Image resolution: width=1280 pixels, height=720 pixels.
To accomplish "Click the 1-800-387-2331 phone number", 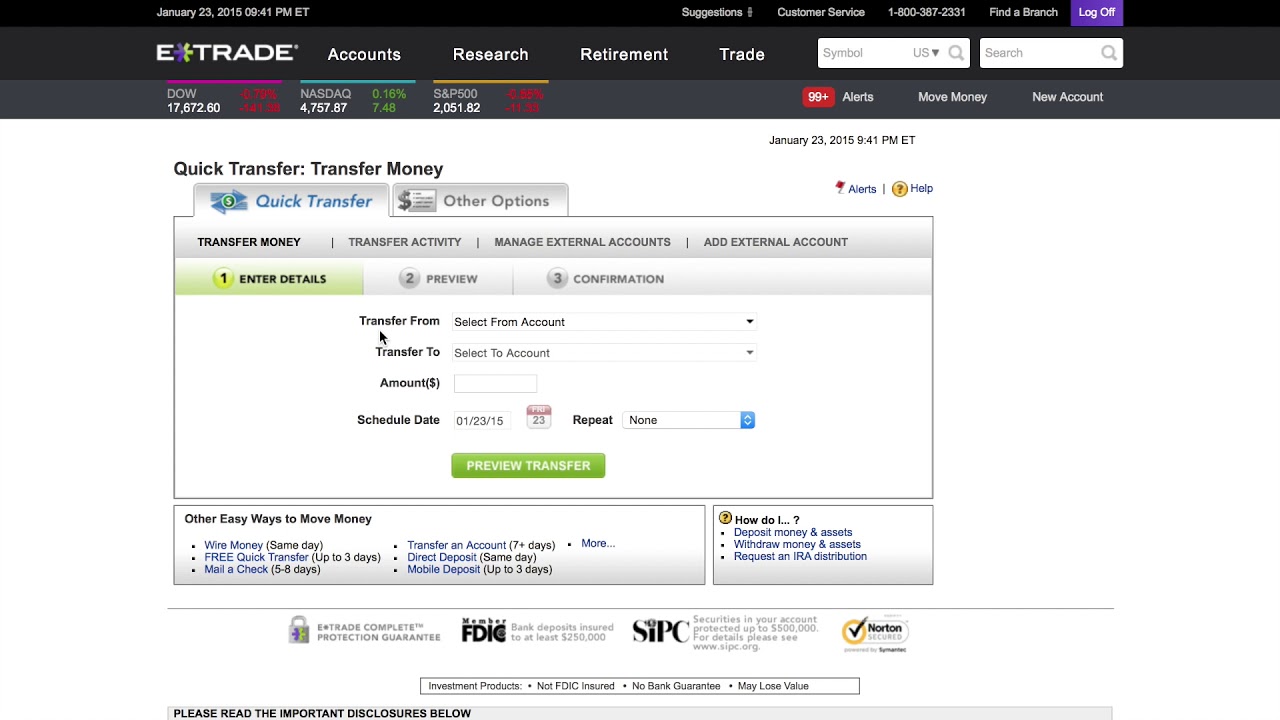I will (927, 12).
